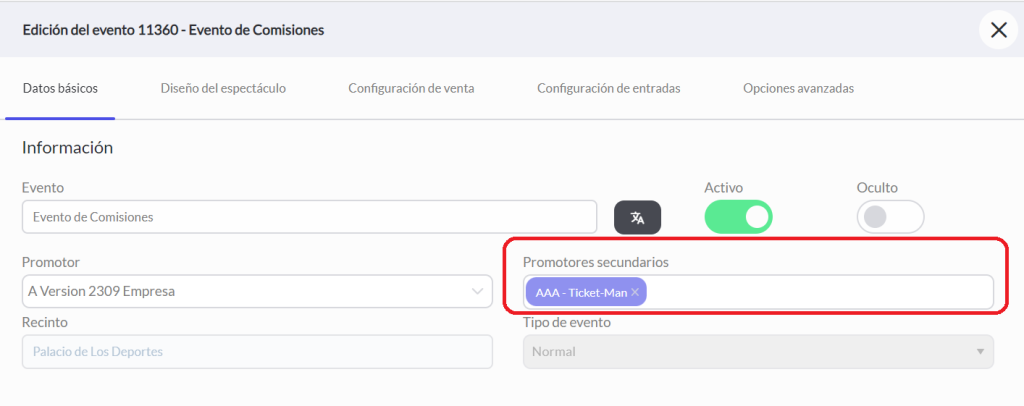Expand the Promotor dropdown chevron

pyautogui.click(x=477, y=292)
